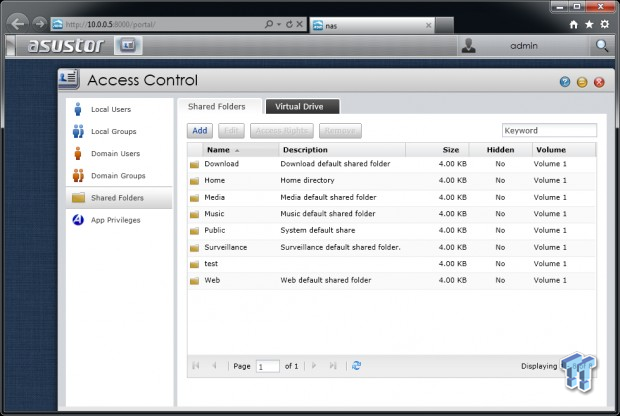Open the admin user menu

524,46
